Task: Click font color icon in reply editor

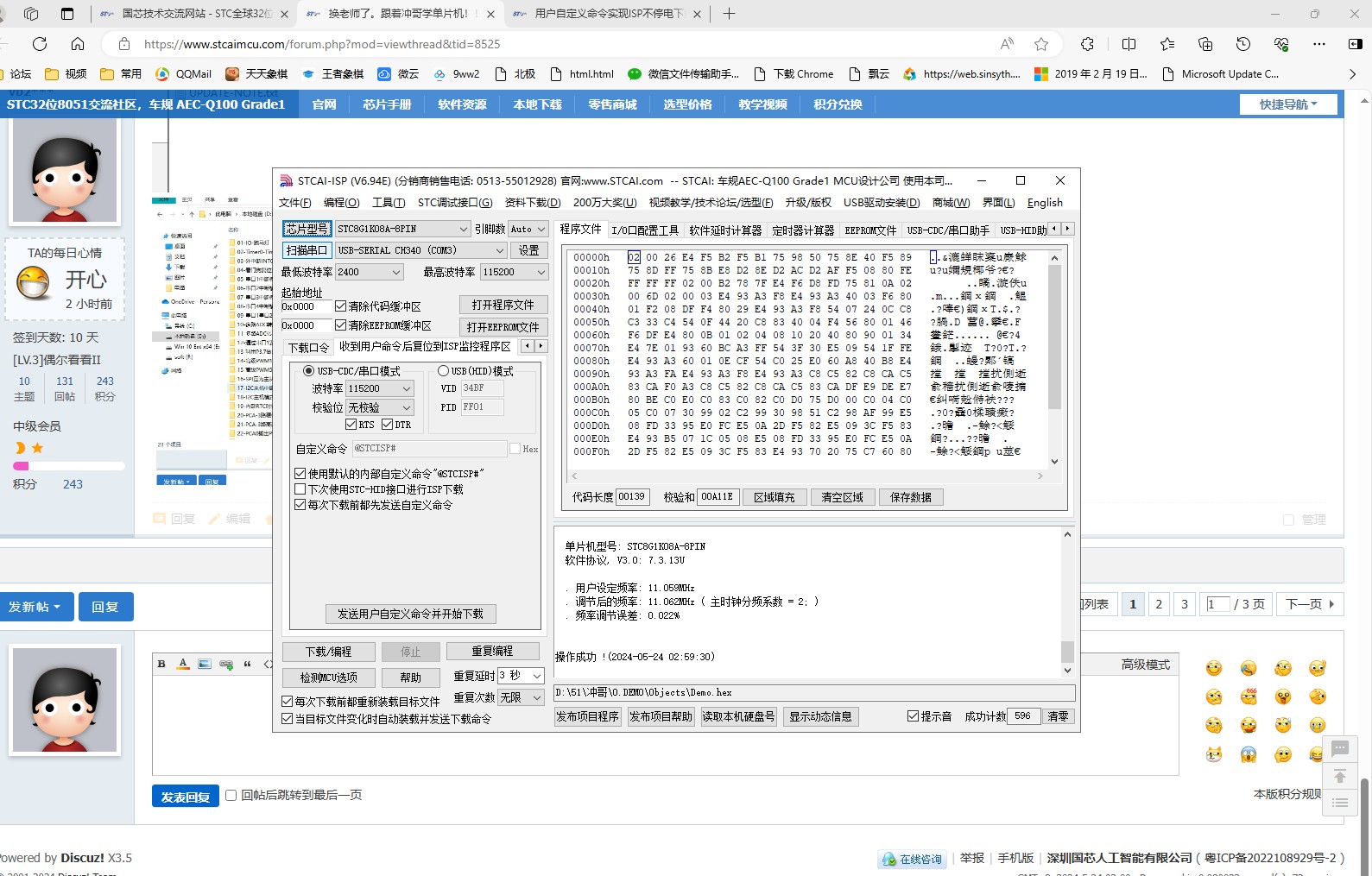Action: coord(183,664)
